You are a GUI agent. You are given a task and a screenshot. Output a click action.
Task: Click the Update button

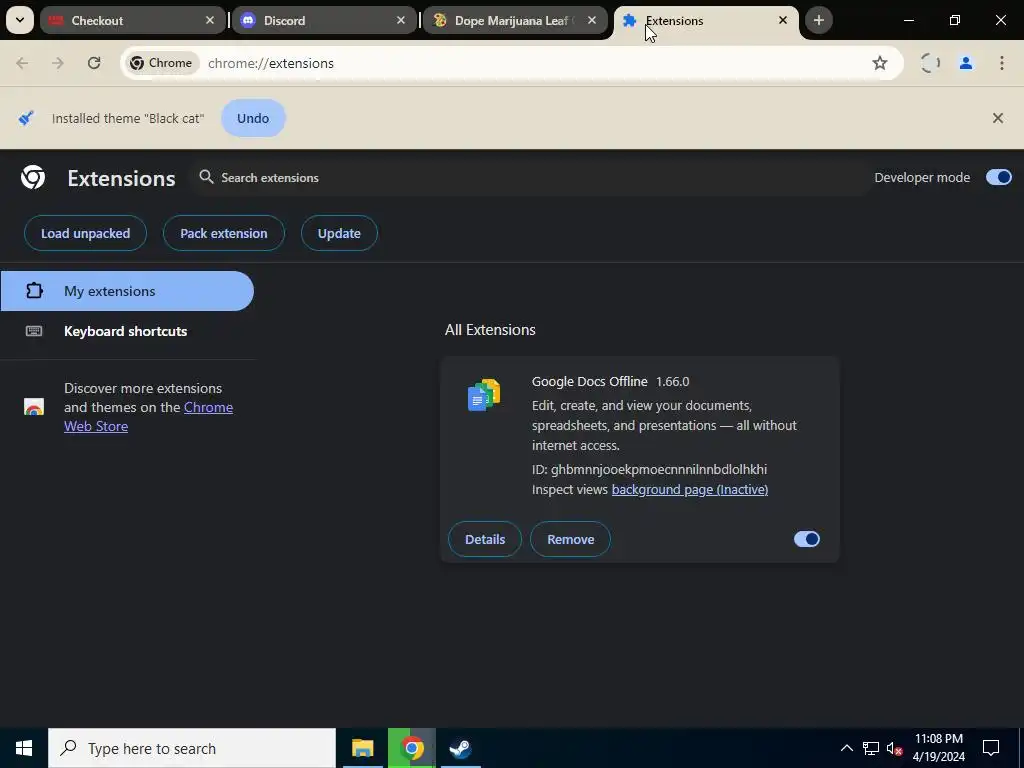click(339, 233)
